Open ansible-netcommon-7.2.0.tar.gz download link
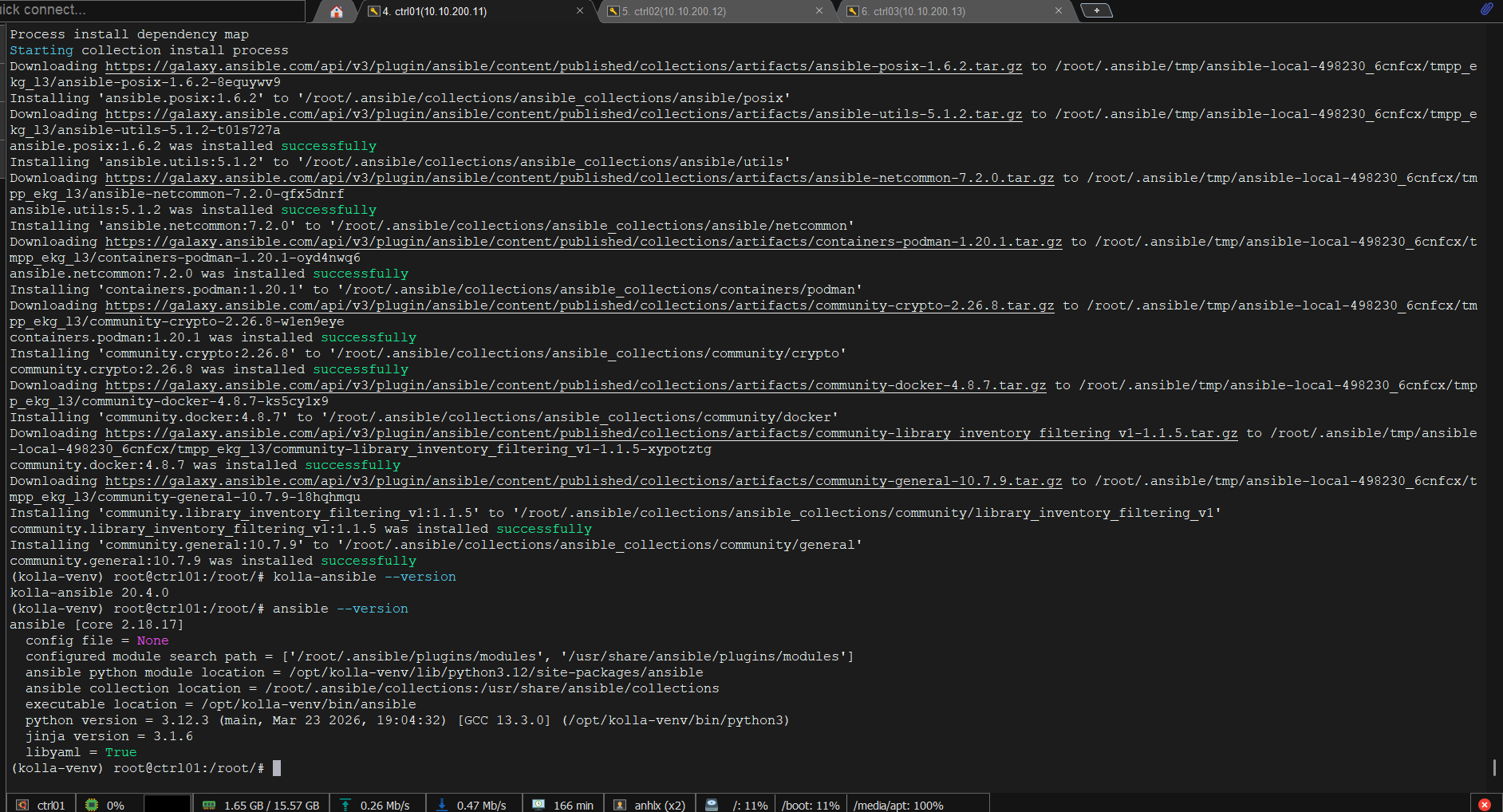The image size is (1503, 812). [579, 178]
